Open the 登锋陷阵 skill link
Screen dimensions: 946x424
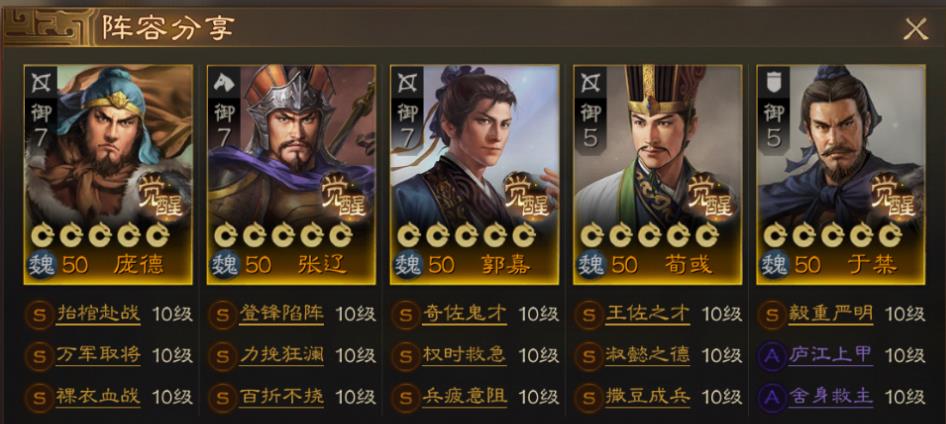[281, 314]
